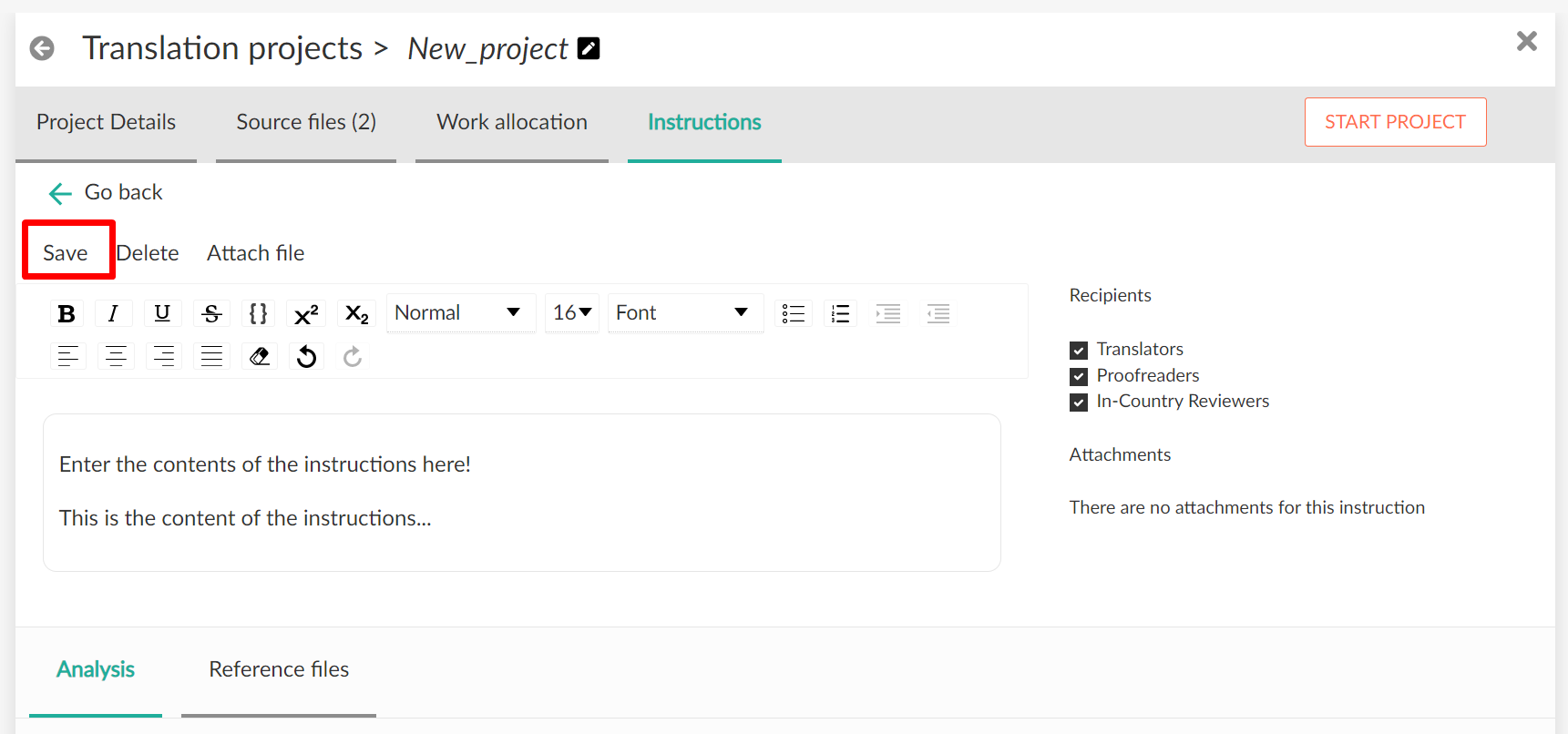The height and width of the screenshot is (734, 1568).
Task: Open the Normal paragraph style dropdown
Action: click(x=460, y=313)
